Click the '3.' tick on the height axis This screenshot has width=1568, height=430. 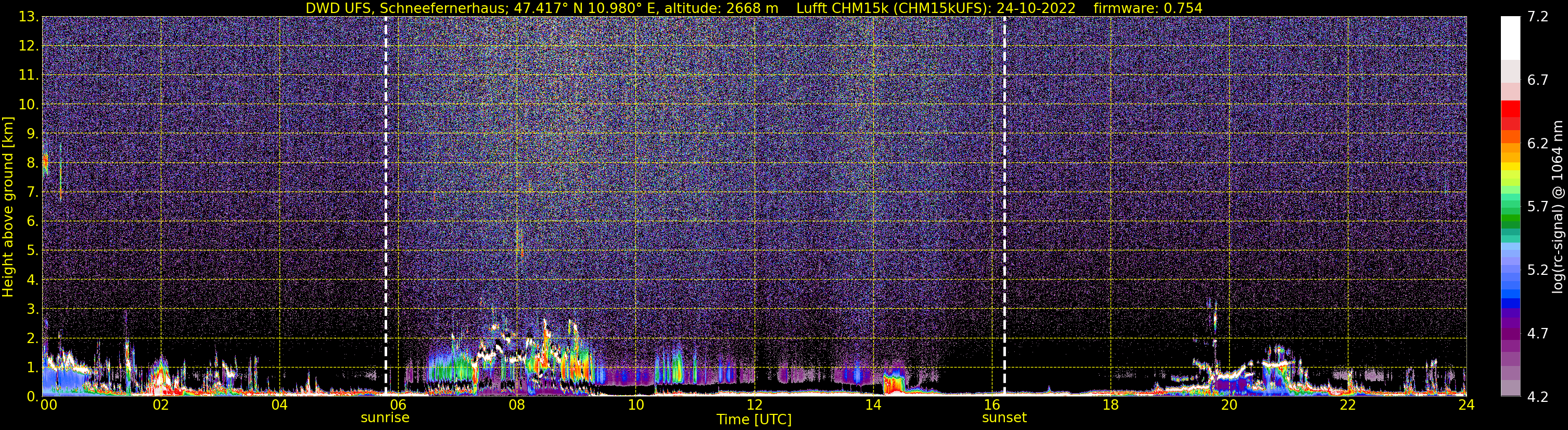pos(32,309)
